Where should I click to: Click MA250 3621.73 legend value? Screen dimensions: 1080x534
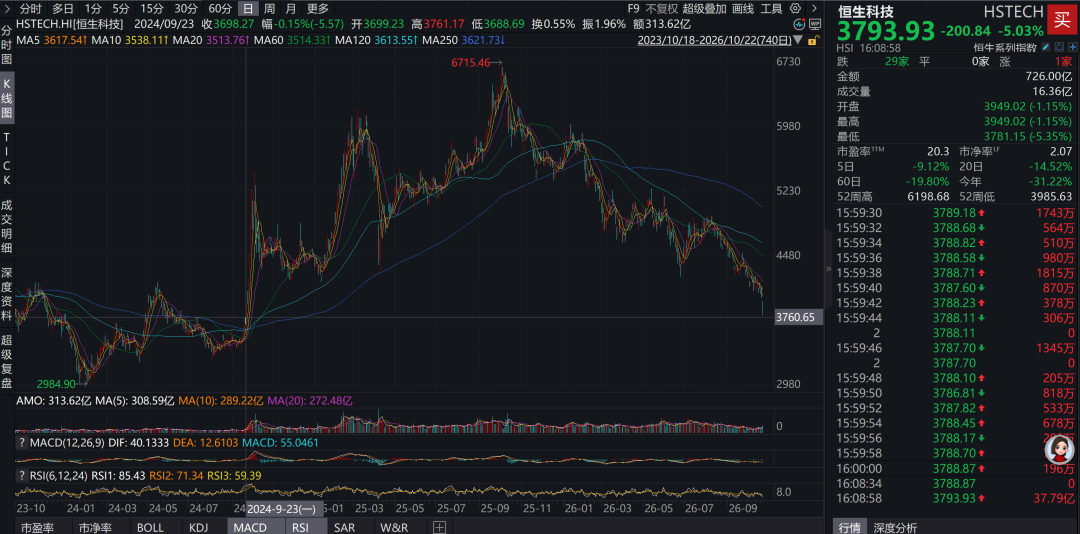[464, 40]
